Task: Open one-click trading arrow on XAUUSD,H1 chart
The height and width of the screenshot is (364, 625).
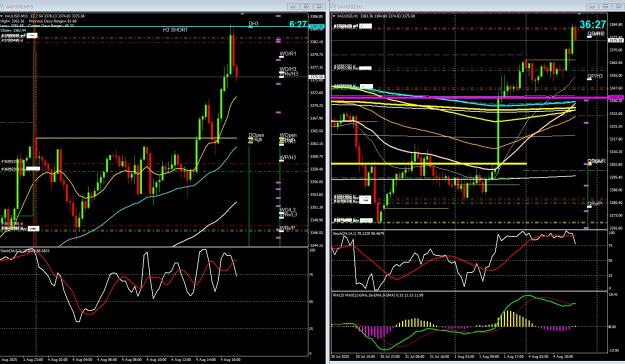Action: [334, 16]
